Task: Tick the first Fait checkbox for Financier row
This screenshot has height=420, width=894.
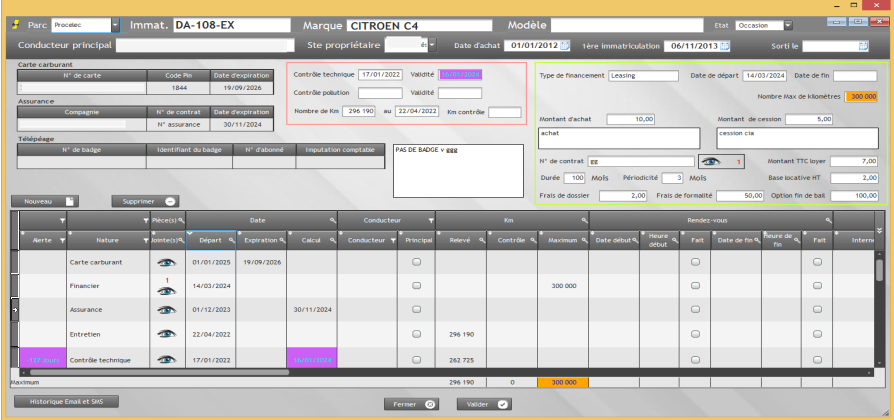Action: click(695, 285)
